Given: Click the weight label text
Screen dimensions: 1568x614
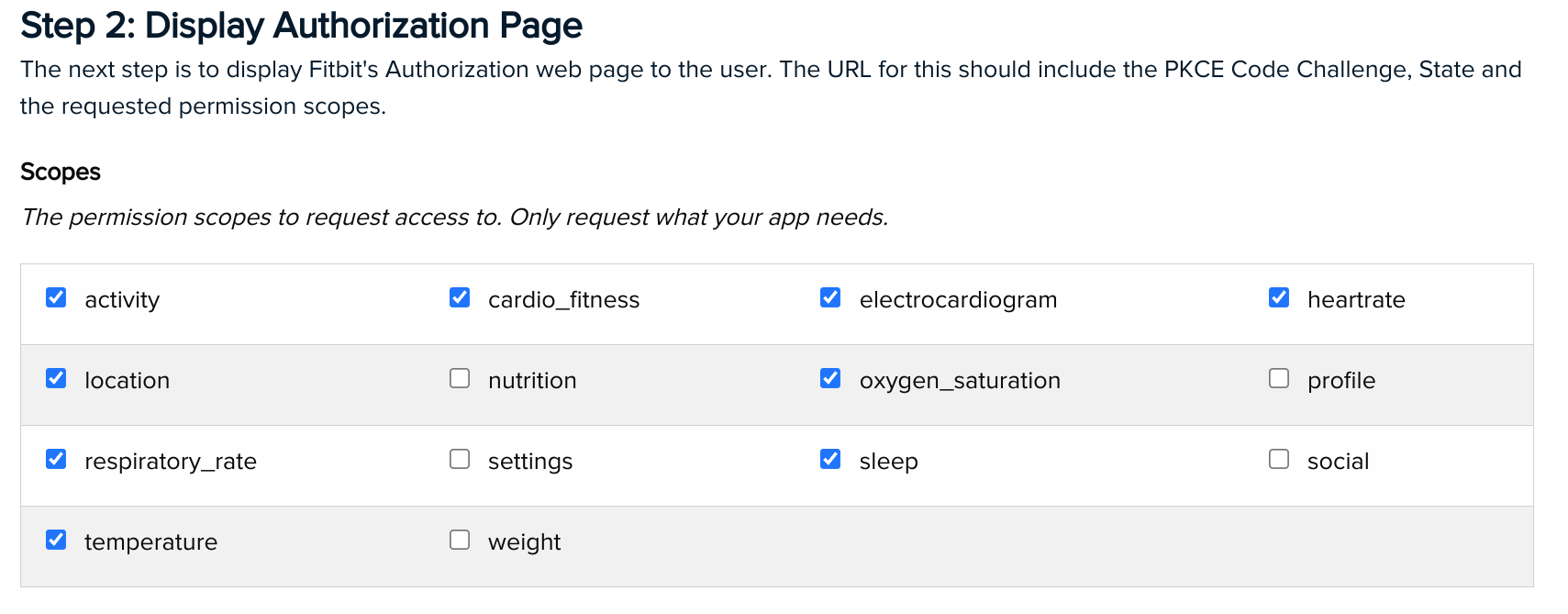Looking at the screenshot, I should [x=524, y=542].
